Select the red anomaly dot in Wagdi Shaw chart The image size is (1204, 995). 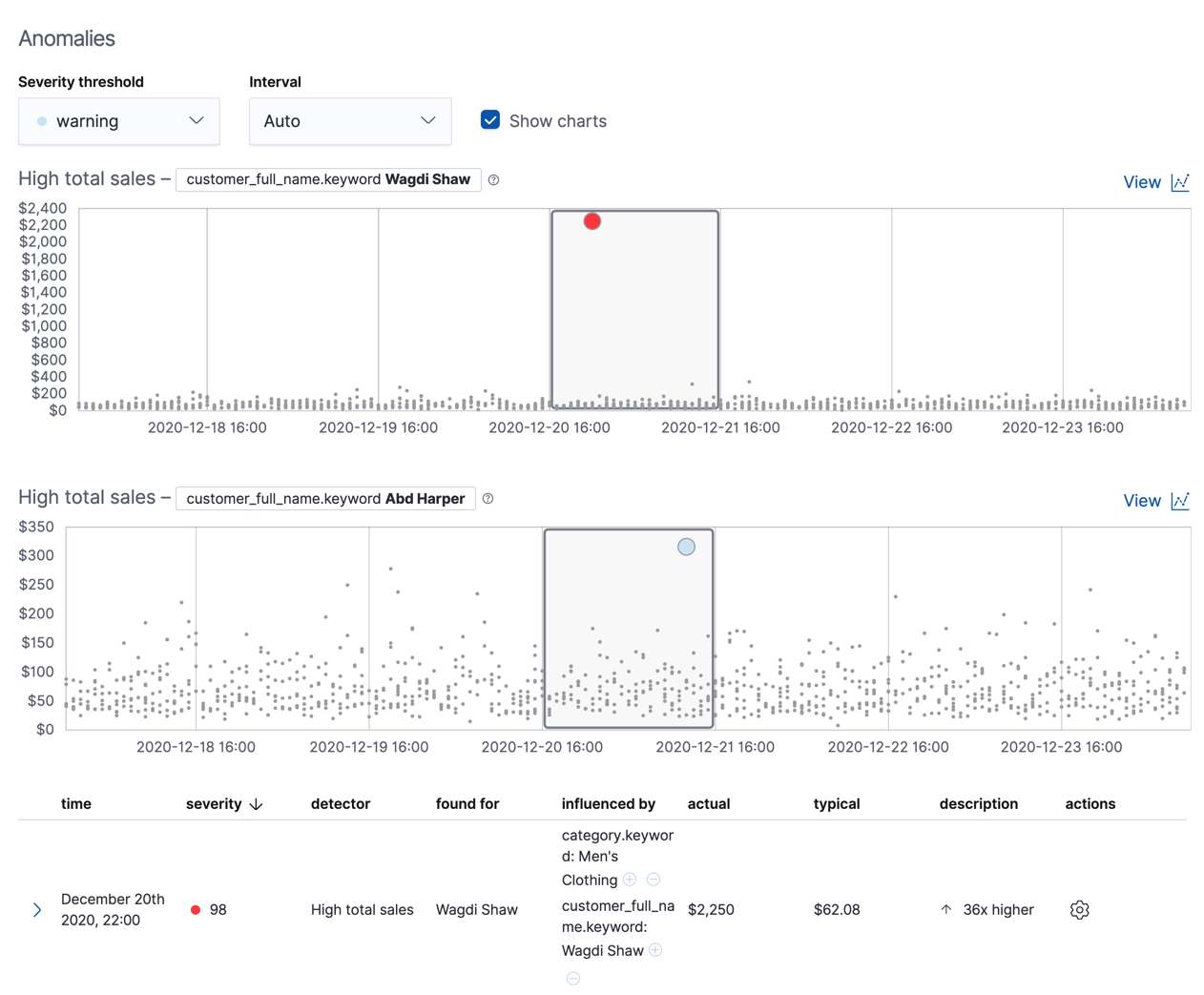point(592,220)
